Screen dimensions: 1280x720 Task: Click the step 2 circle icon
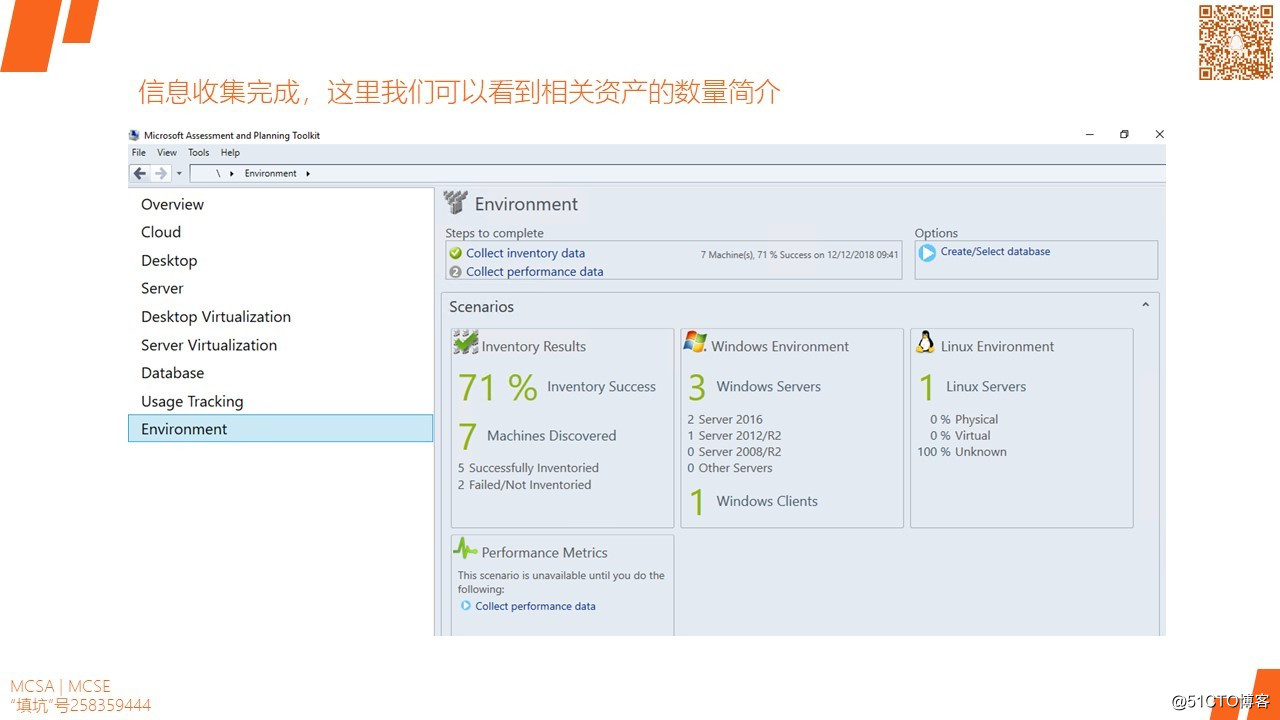coord(456,271)
